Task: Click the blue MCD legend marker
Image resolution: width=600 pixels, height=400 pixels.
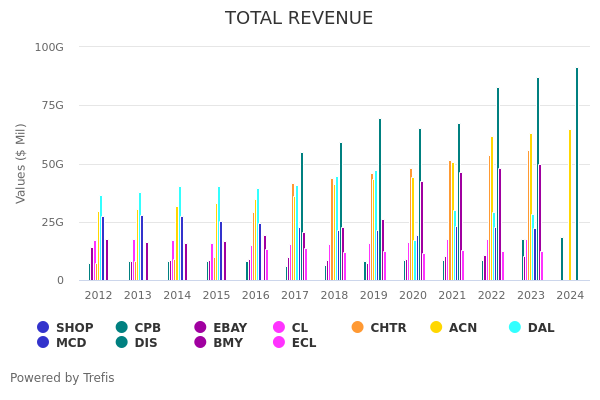Action: point(43,343)
